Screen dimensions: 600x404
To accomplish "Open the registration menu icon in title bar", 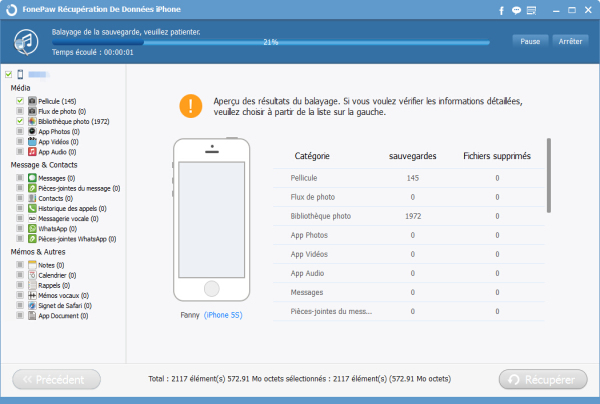I will 532,10.
